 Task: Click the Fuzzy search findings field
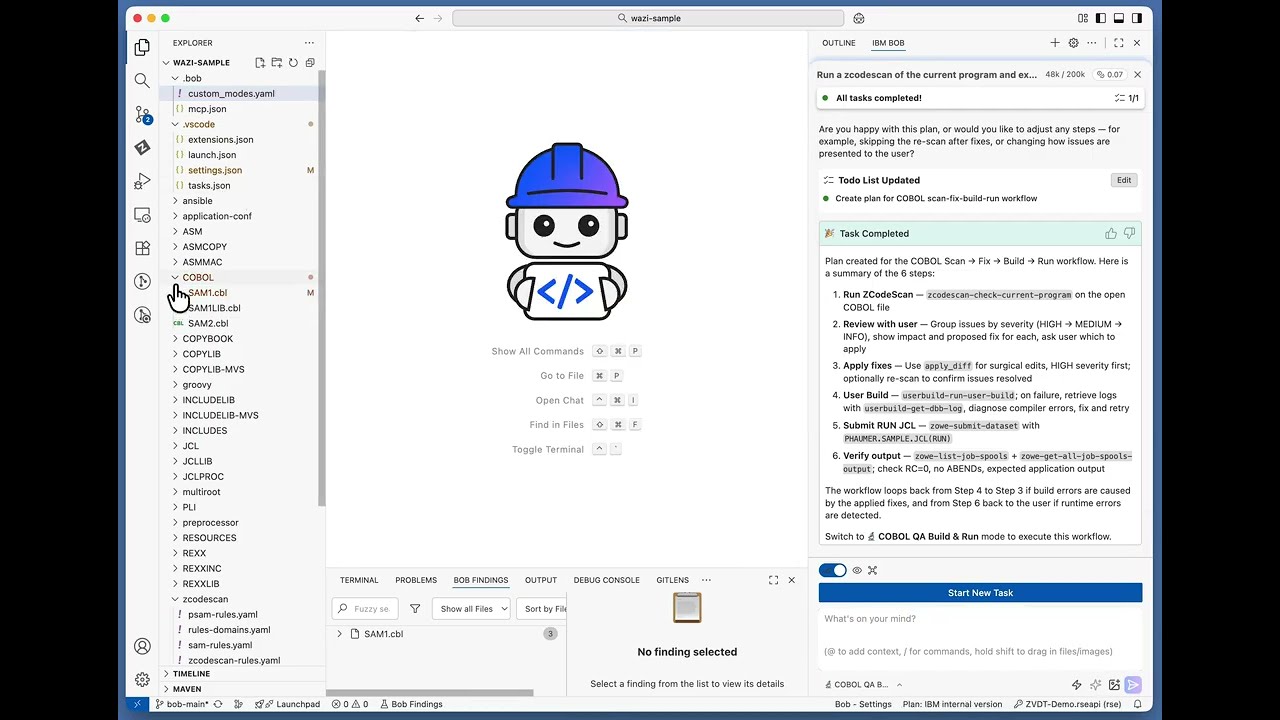(x=364, y=608)
